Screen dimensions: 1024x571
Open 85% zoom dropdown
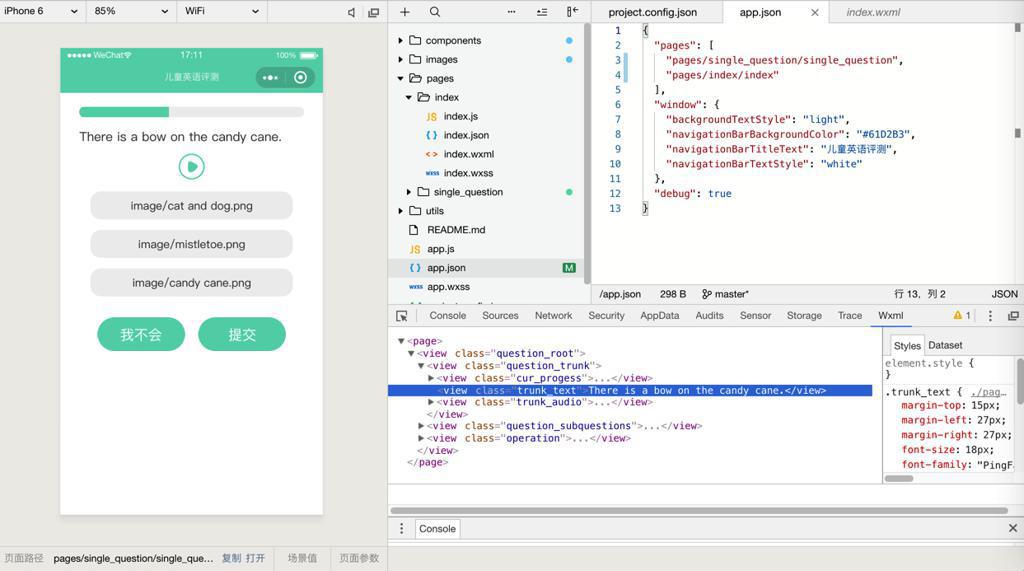(x=132, y=11)
